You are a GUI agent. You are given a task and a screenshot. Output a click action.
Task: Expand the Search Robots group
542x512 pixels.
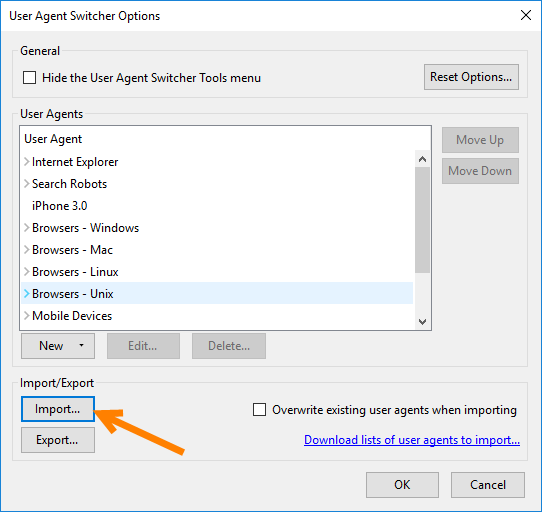click(x=27, y=184)
